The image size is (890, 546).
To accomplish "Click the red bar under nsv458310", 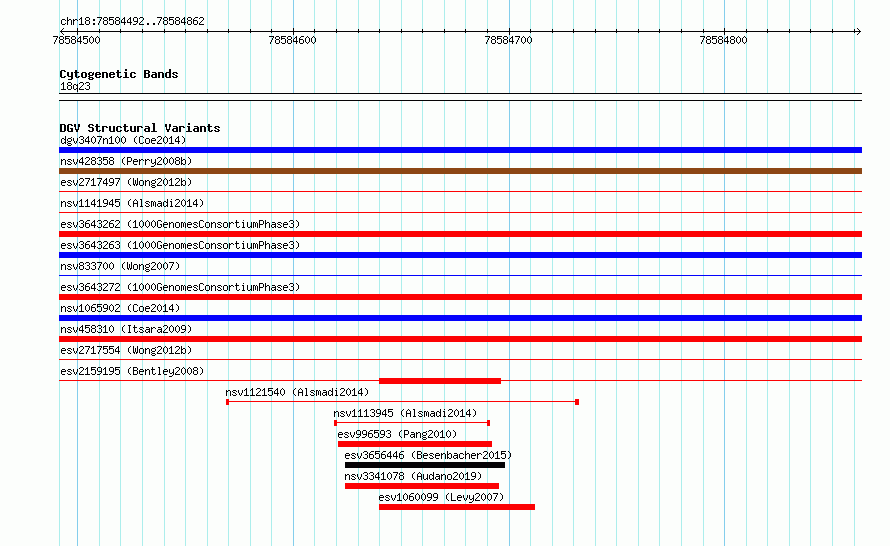I will 460,339.
